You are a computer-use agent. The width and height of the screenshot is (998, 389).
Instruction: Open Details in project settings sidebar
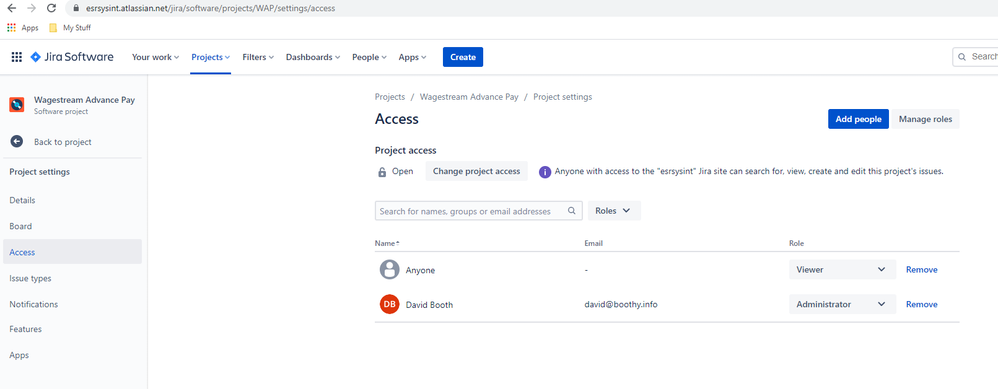(73, 200)
